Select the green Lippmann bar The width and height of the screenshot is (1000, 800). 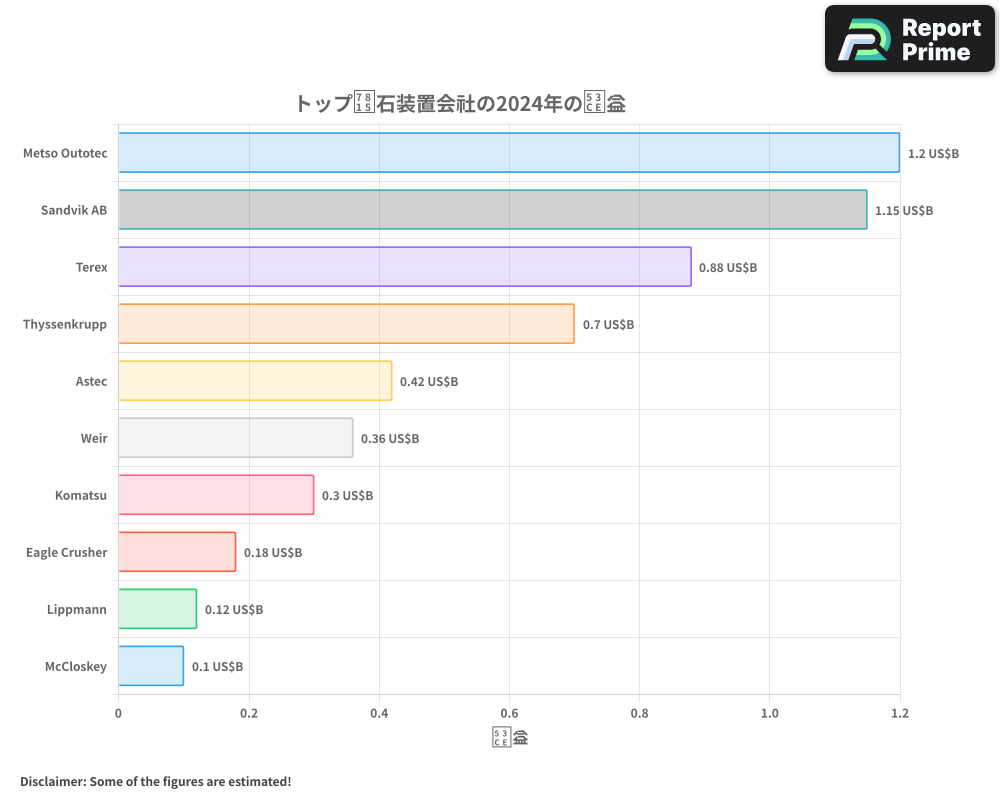coord(155,609)
